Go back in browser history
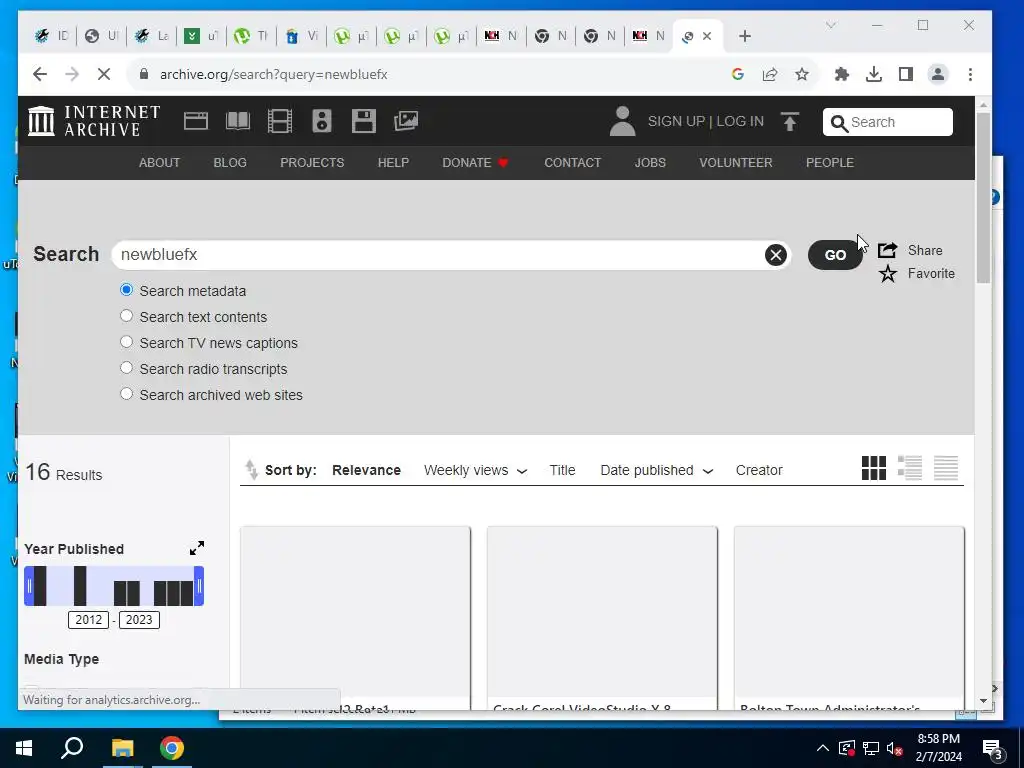The image size is (1024, 768). coord(40,74)
